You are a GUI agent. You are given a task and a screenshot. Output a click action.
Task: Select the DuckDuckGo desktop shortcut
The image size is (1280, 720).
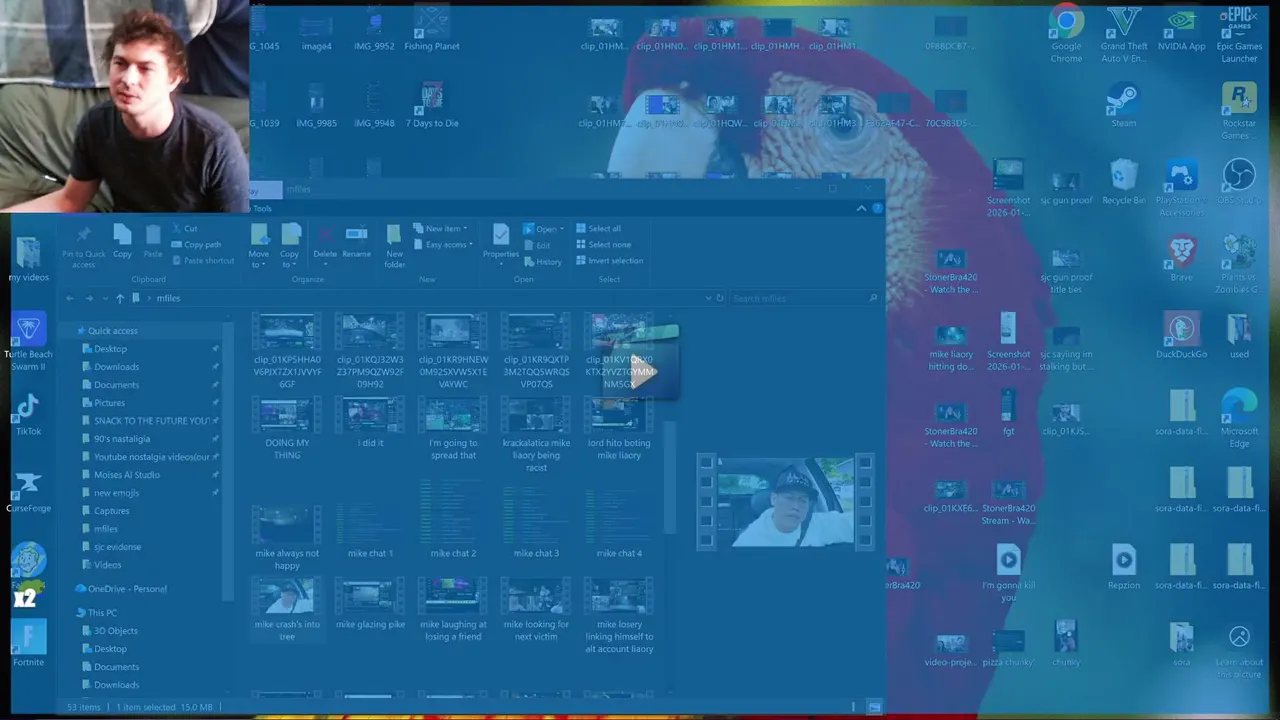point(1181,337)
